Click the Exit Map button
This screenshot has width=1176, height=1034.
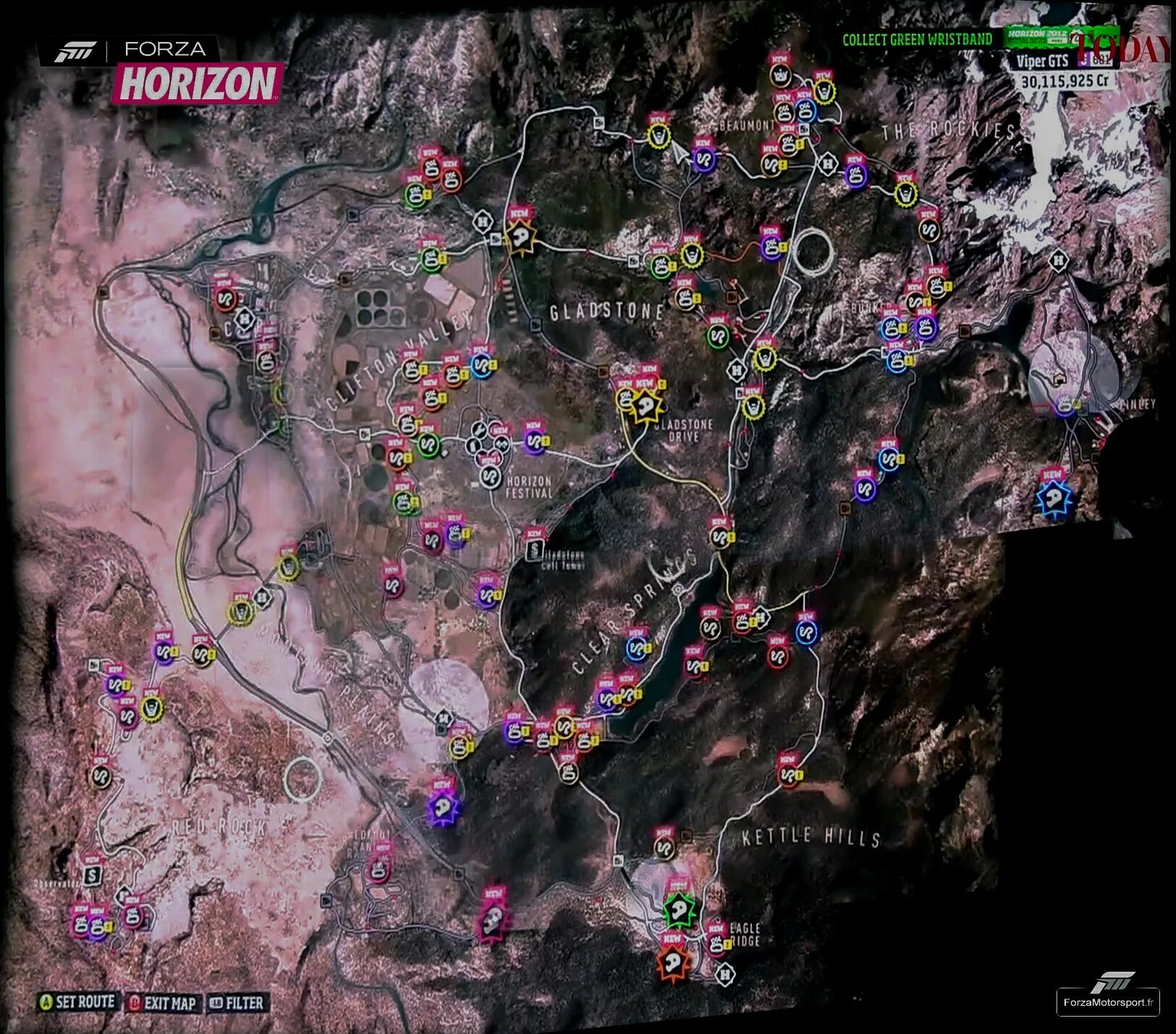pos(162,1003)
